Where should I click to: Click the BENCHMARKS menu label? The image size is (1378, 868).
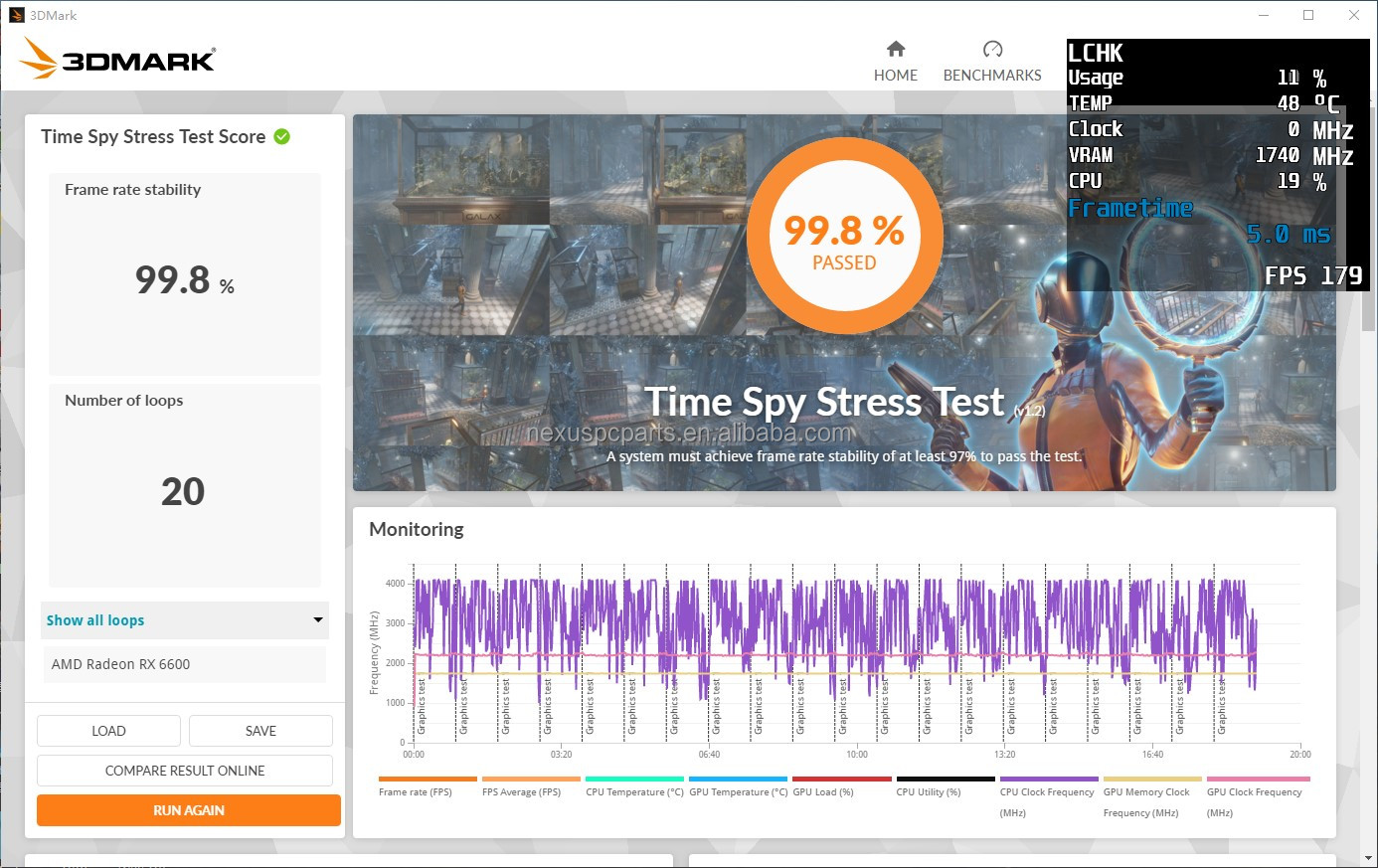click(992, 76)
